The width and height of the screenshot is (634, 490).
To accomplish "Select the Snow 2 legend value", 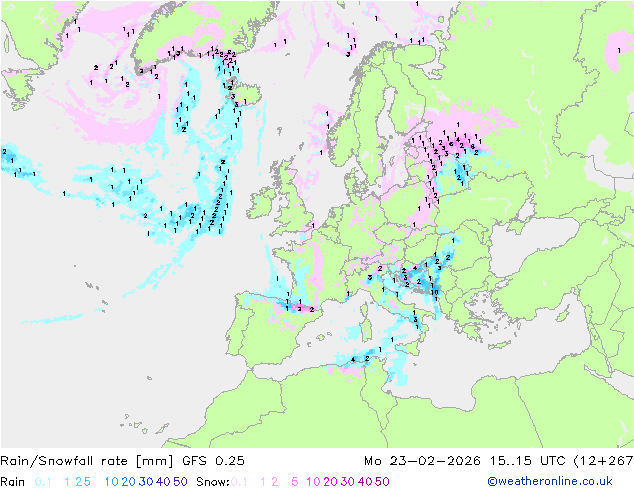I will pyautogui.click(x=275, y=482).
